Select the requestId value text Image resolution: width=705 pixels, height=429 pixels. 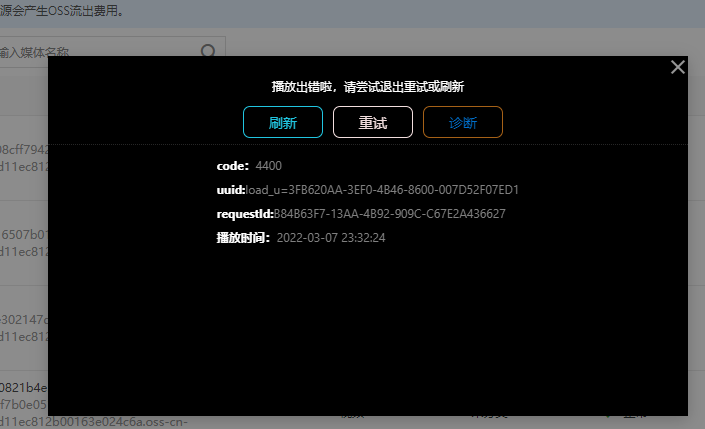390,214
